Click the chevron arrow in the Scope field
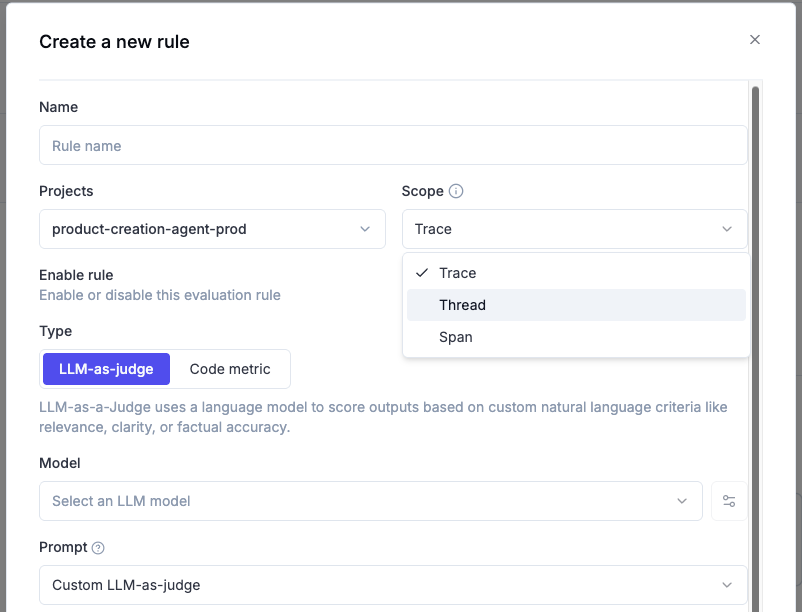The height and width of the screenshot is (612, 802). [x=727, y=229]
